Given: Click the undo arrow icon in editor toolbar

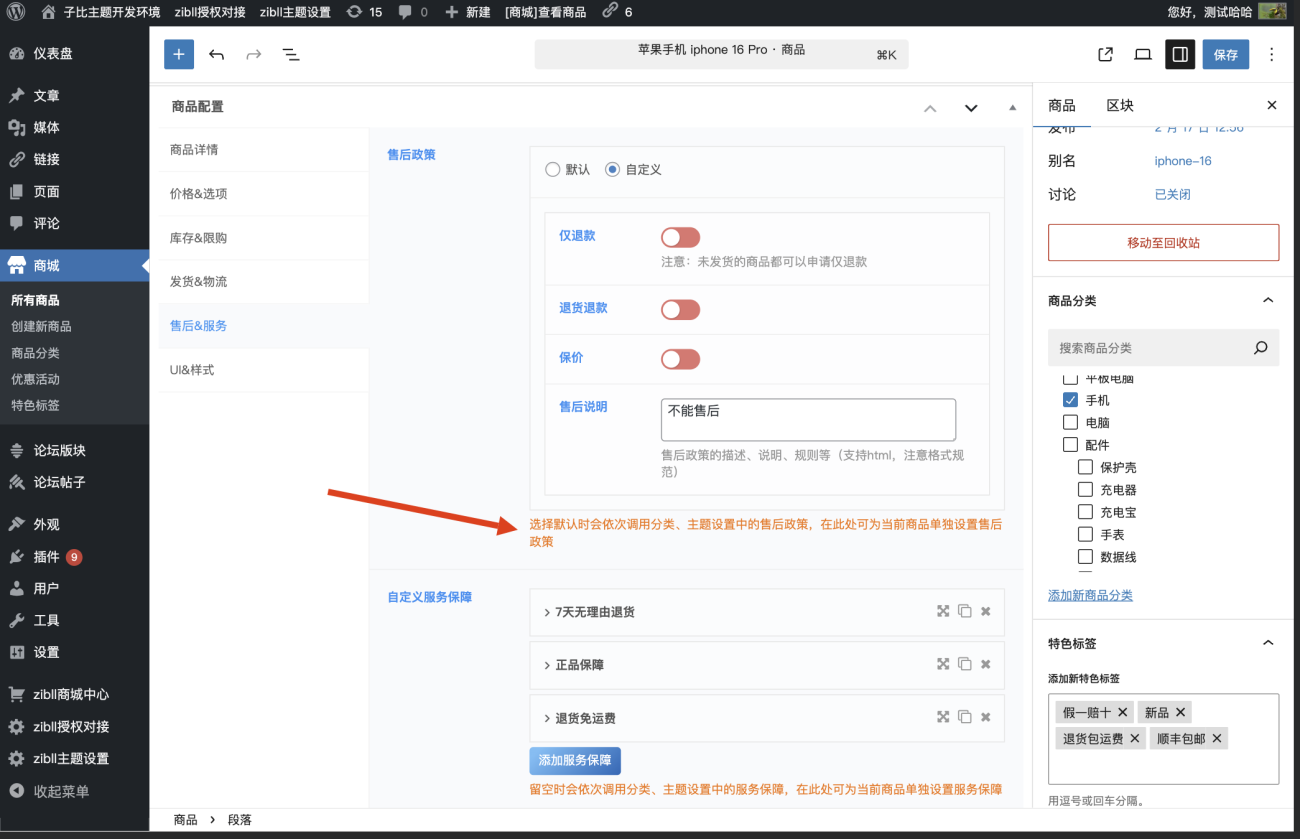Looking at the screenshot, I should click(x=217, y=54).
